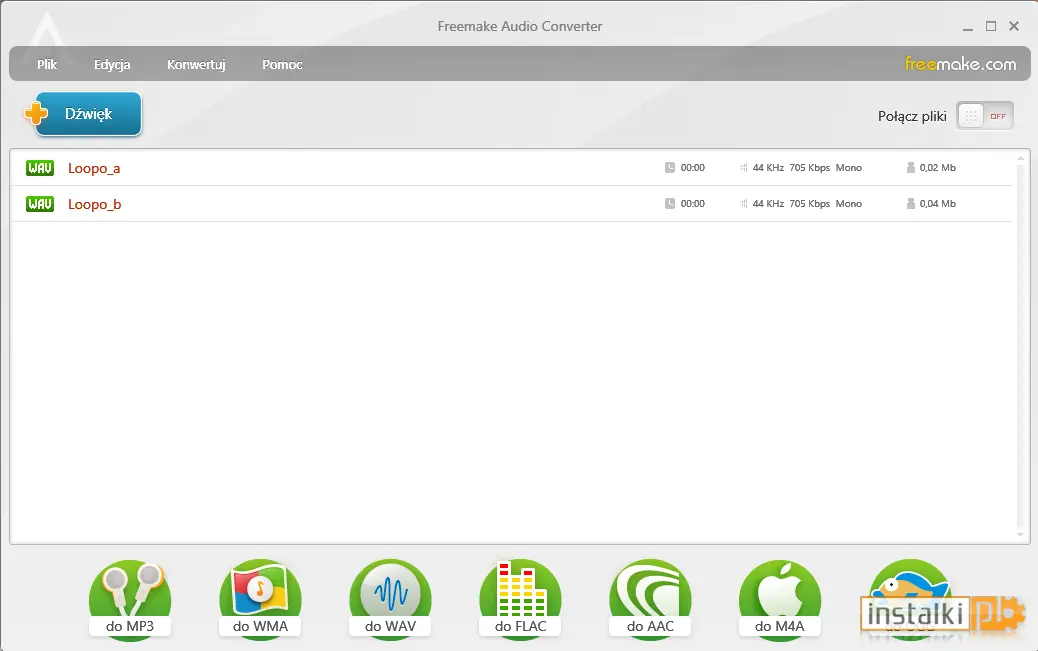The width and height of the screenshot is (1038, 651).
Task: Click the 0,02 Mb size value
Action: pos(937,168)
